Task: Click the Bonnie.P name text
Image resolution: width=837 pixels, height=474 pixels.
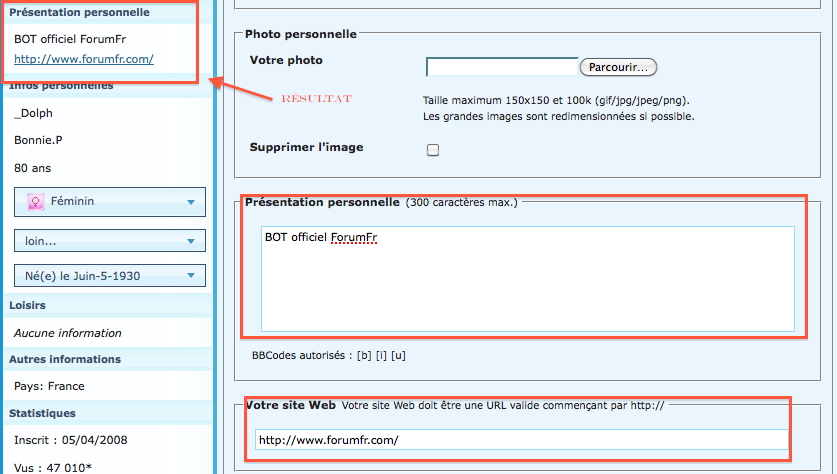Action: pyautogui.click(x=38, y=140)
